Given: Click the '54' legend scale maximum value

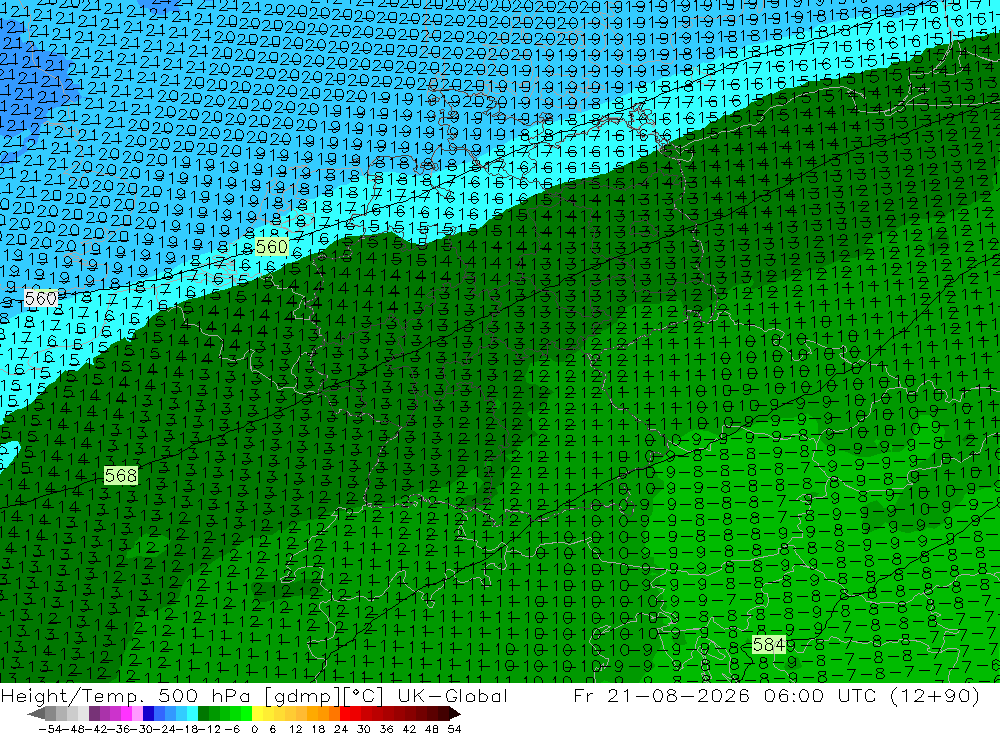Looking at the screenshot, I should pos(454,729).
